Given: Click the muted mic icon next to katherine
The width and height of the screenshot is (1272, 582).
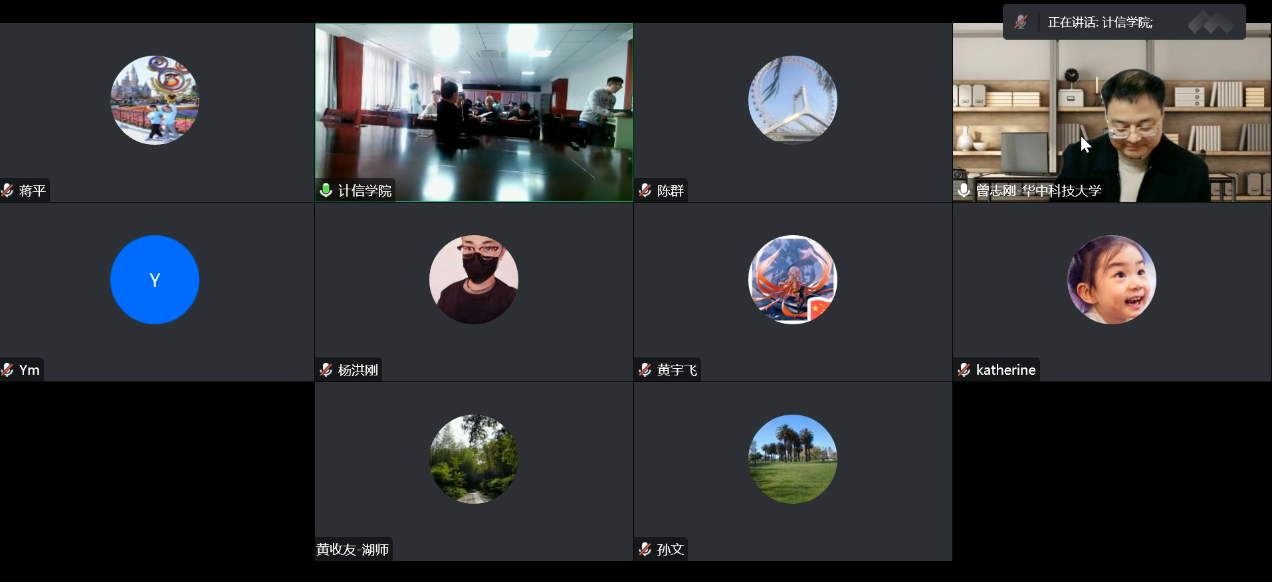Looking at the screenshot, I should (964, 370).
